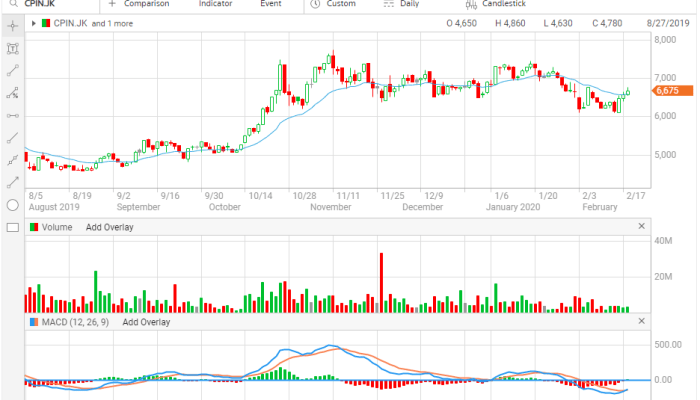700x400 pixels.
Task: Click the Volume red-green color swatch
Action: [x=34, y=227]
